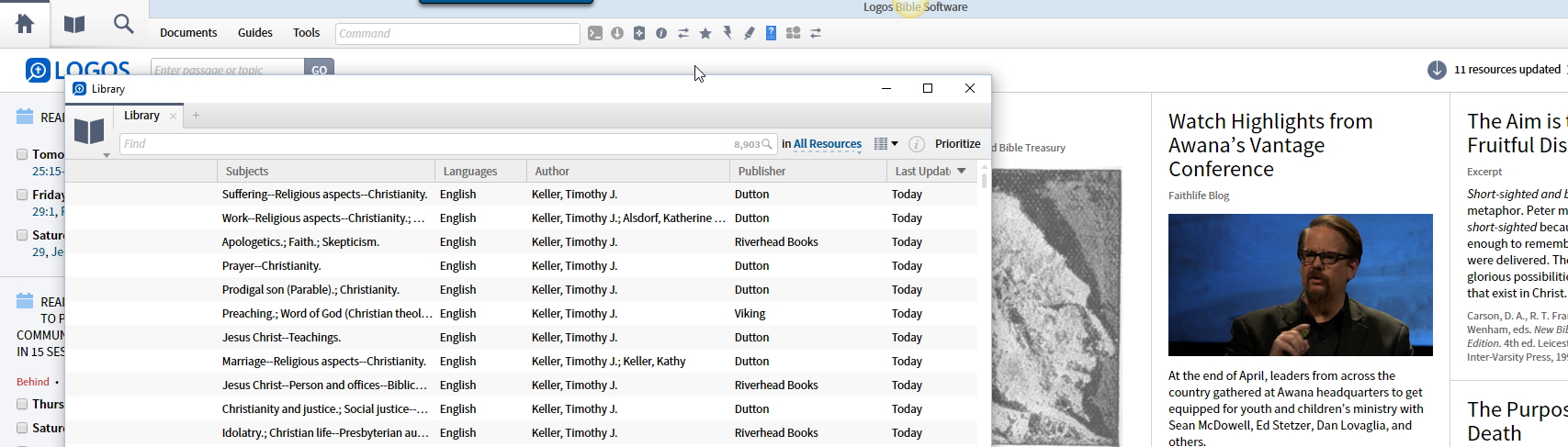Click the Command input box
This screenshot has height=447, width=1568.
pos(457,34)
